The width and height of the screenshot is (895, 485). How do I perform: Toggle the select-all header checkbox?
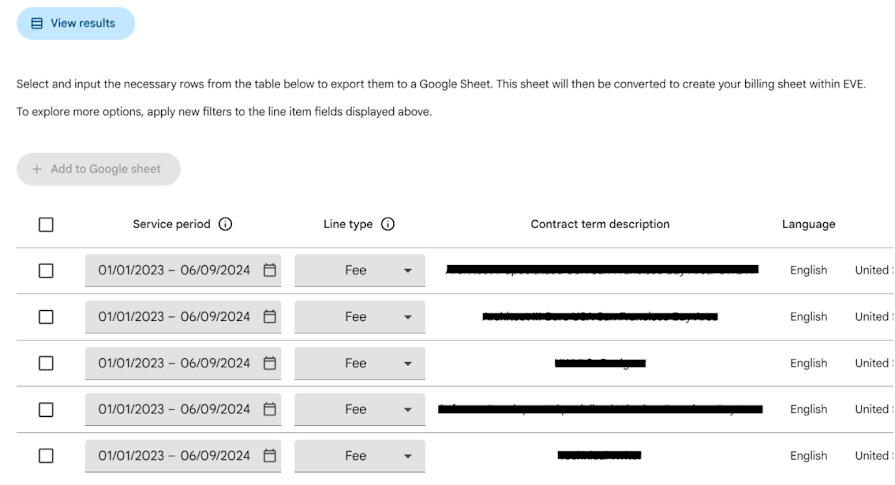click(46, 224)
